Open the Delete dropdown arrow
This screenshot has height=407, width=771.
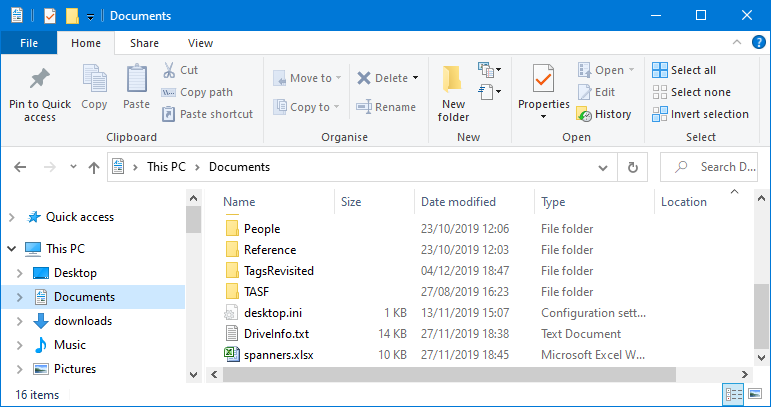pyautogui.click(x=415, y=78)
